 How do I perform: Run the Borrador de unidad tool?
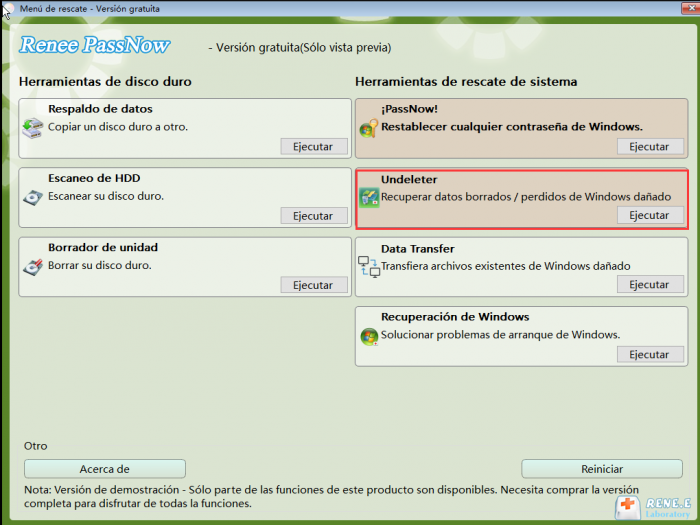click(x=314, y=285)
